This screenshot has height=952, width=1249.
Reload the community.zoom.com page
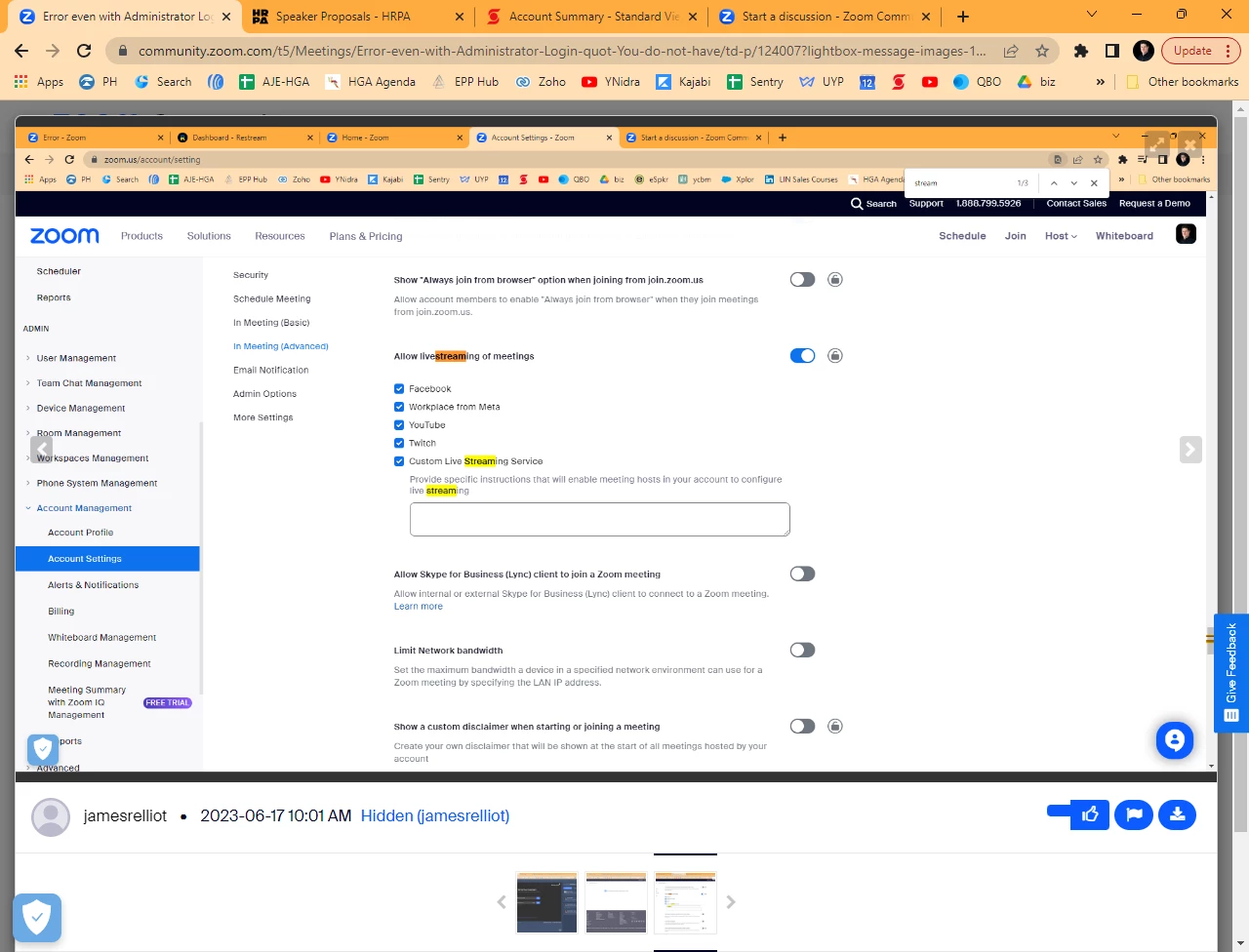(x=84, y=51)
